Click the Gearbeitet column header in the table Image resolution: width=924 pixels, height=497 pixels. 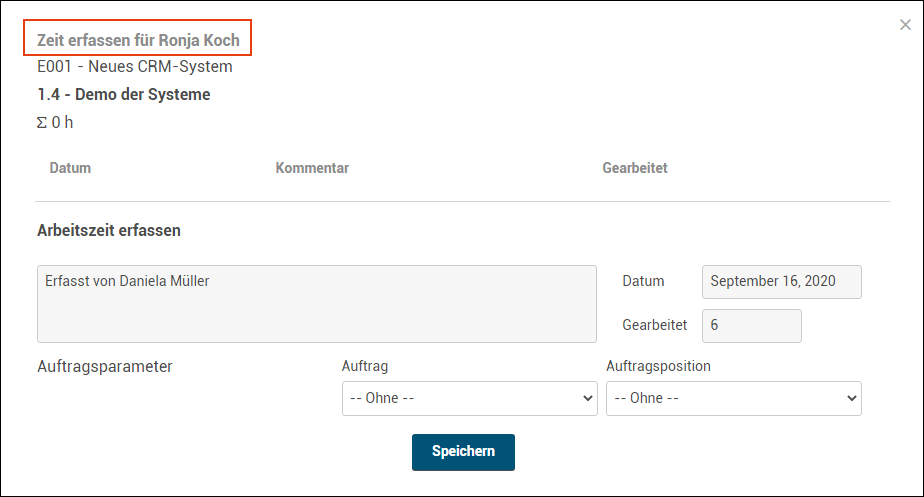pos(635,168)
